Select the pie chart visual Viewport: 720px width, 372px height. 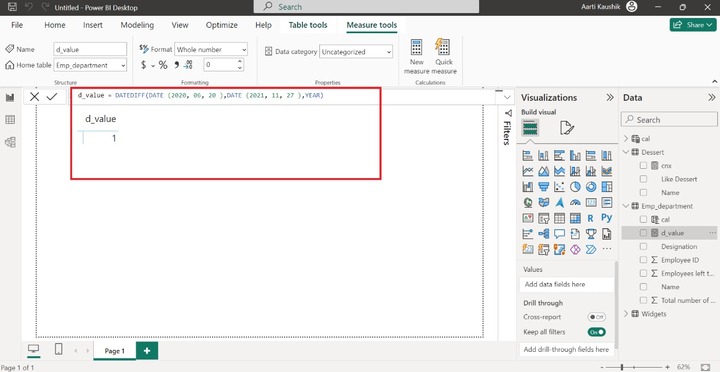pos(575,187)
